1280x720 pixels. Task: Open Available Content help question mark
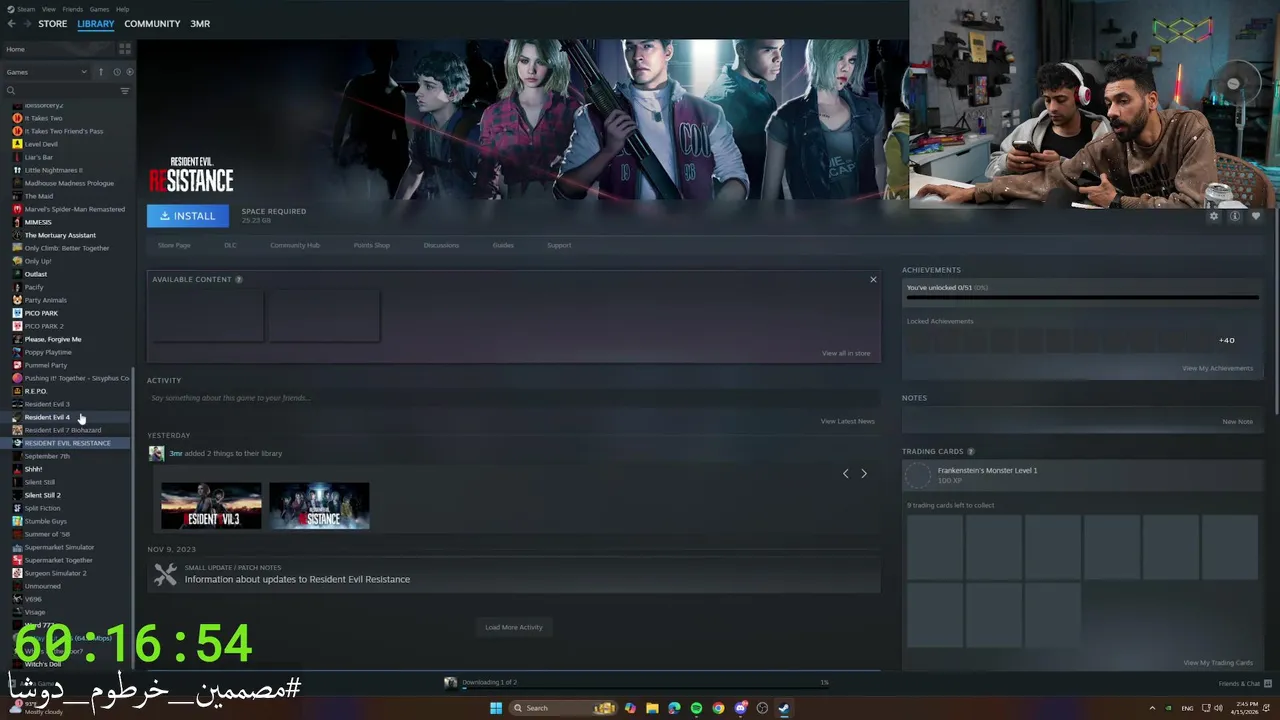(238, 279)
